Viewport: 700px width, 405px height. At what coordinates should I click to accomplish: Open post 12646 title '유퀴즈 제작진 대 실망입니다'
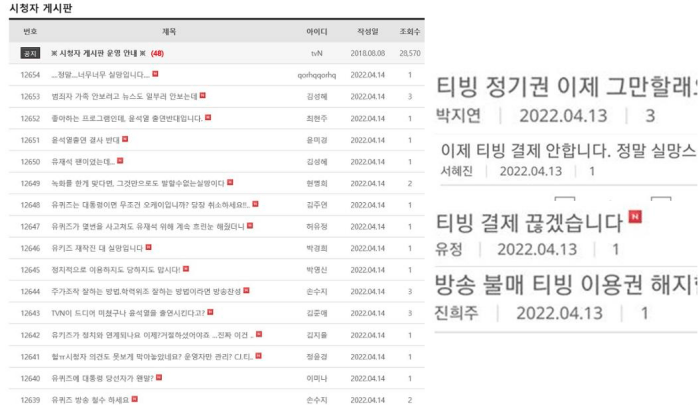coord(97,248)
